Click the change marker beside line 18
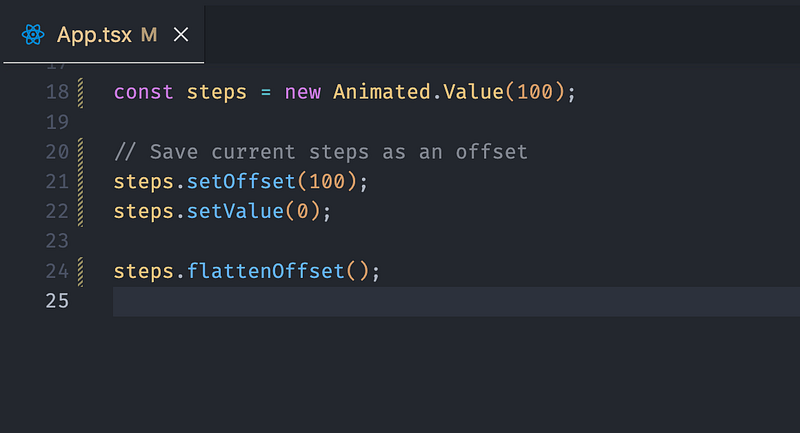 80,92
